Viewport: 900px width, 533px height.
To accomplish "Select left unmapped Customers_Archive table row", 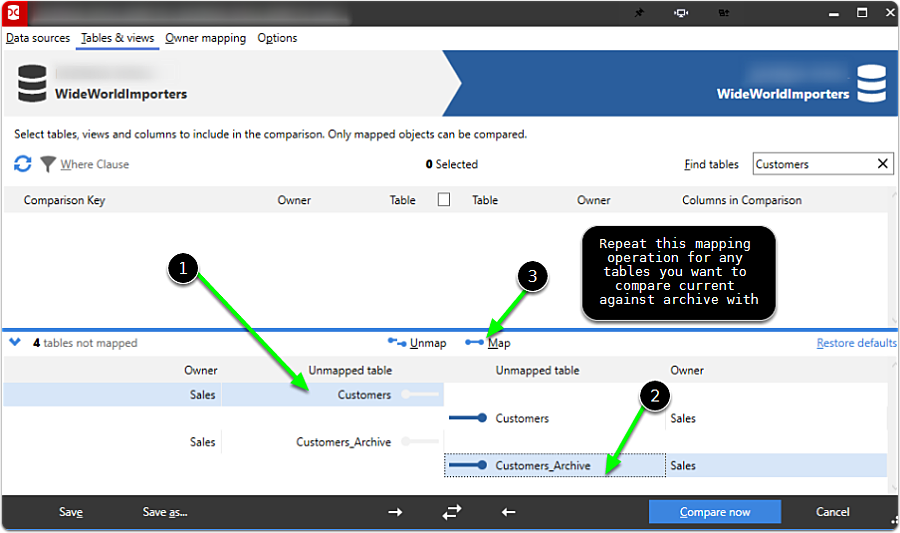I will [224, 442].
